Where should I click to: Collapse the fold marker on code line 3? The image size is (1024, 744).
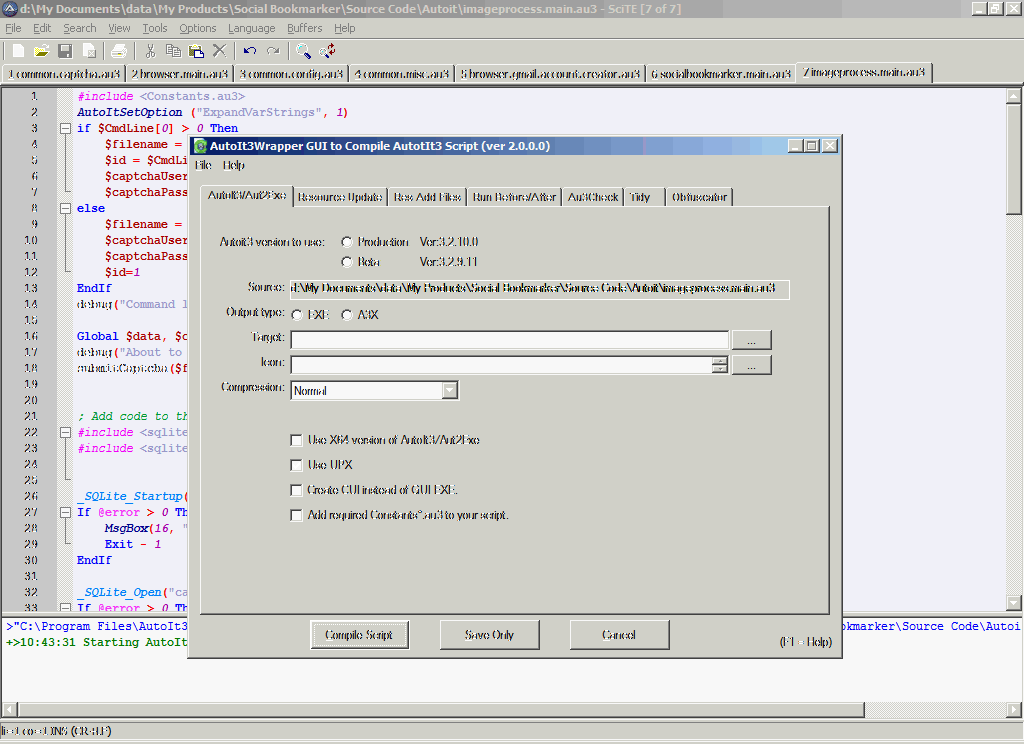click(x=65, y=129)
